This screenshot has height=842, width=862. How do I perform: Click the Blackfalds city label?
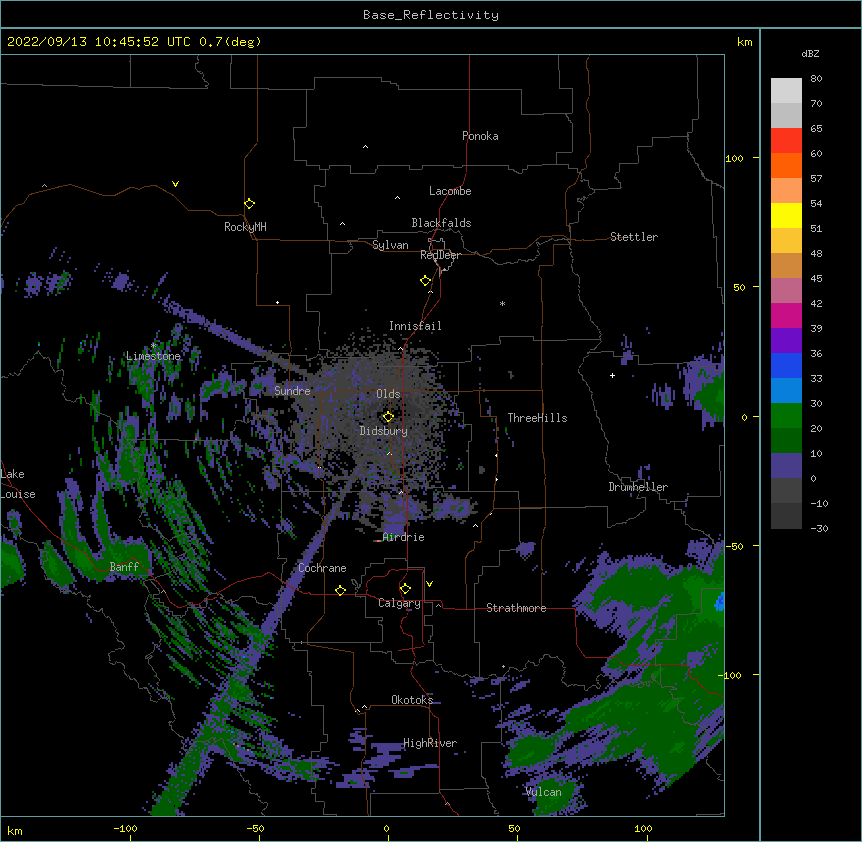(x=441, y=223)
